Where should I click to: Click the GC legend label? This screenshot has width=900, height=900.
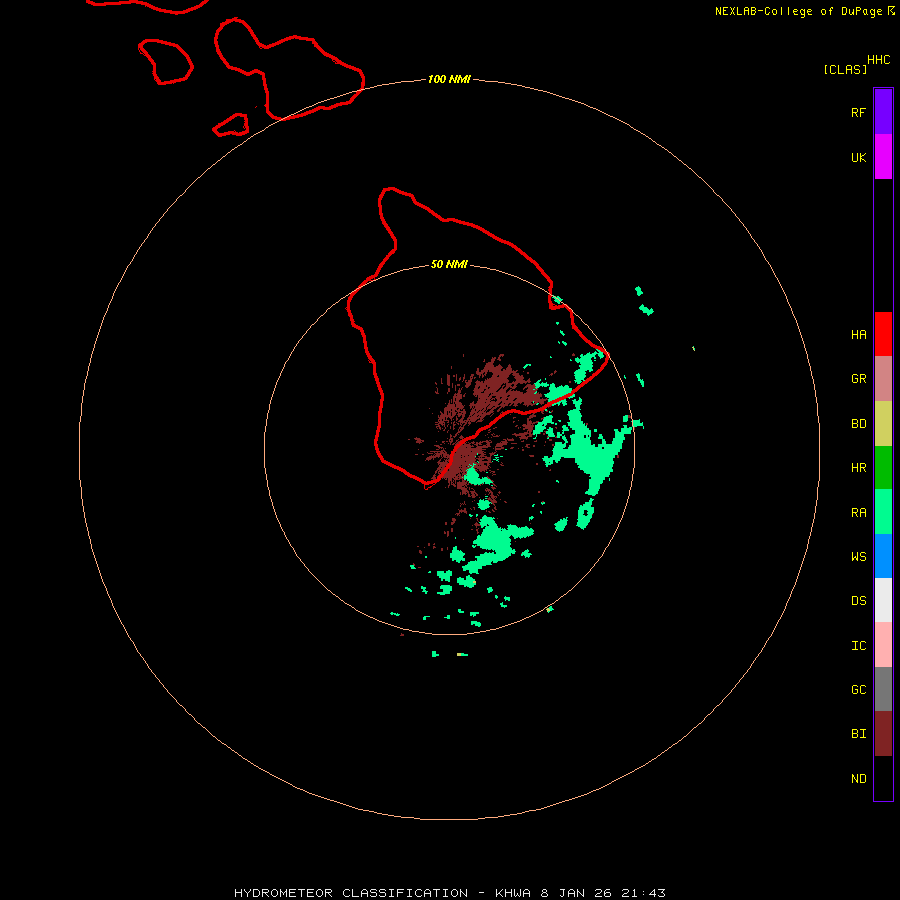[858, 690]
